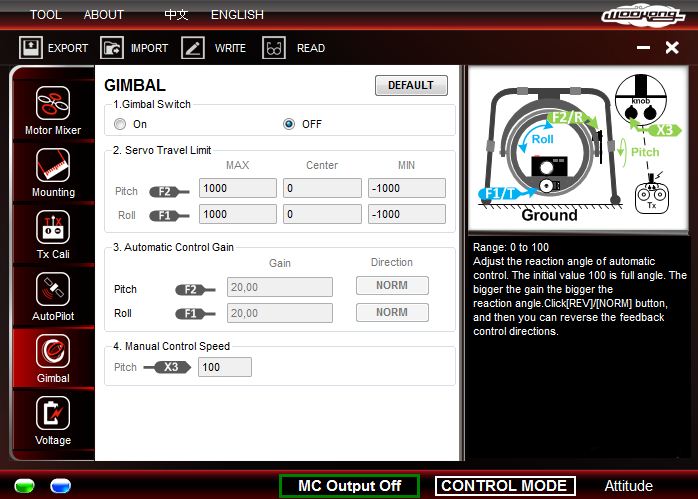Switch language to ENGLISH
The height and width of the screenshot is (499, 698).
(237, 15)
